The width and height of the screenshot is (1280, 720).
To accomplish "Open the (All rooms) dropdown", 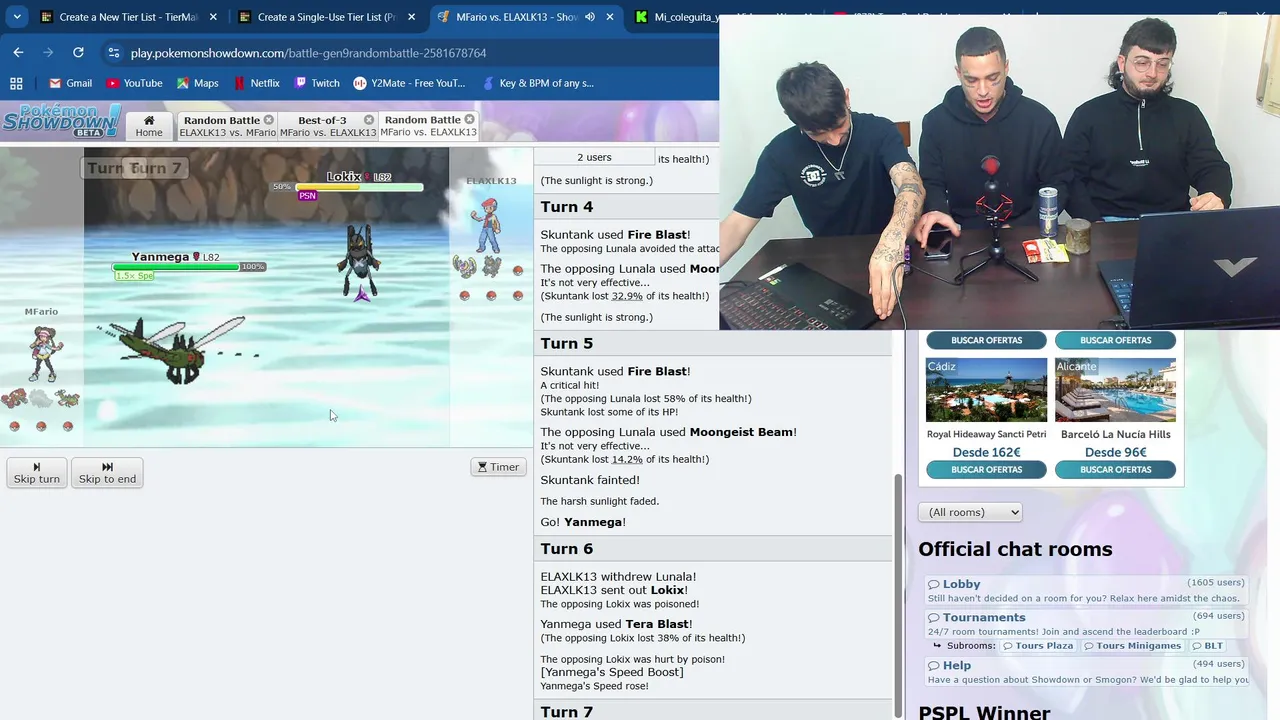I will tap(970, 512).
